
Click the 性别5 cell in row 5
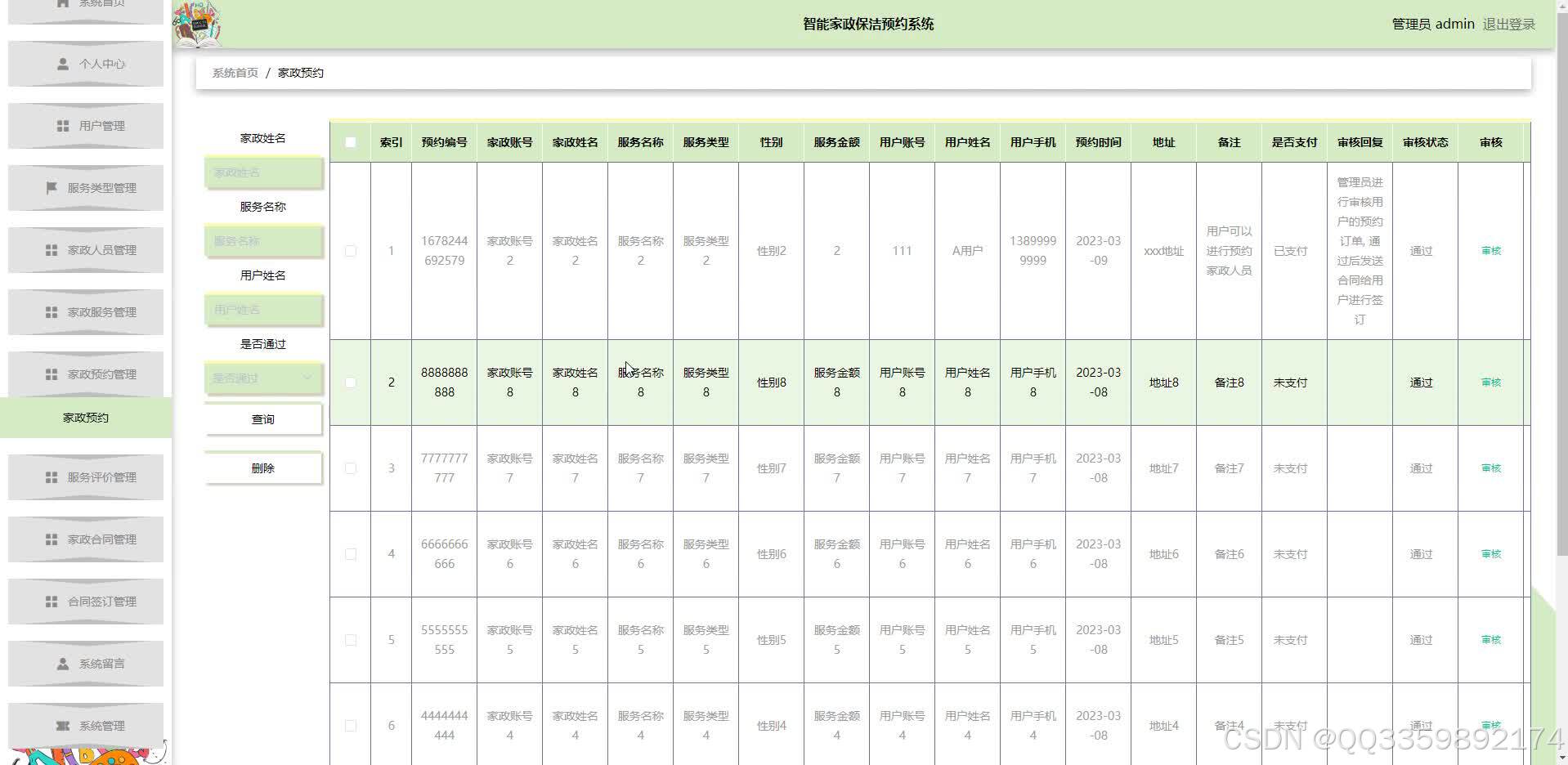[x=772, y=640]
